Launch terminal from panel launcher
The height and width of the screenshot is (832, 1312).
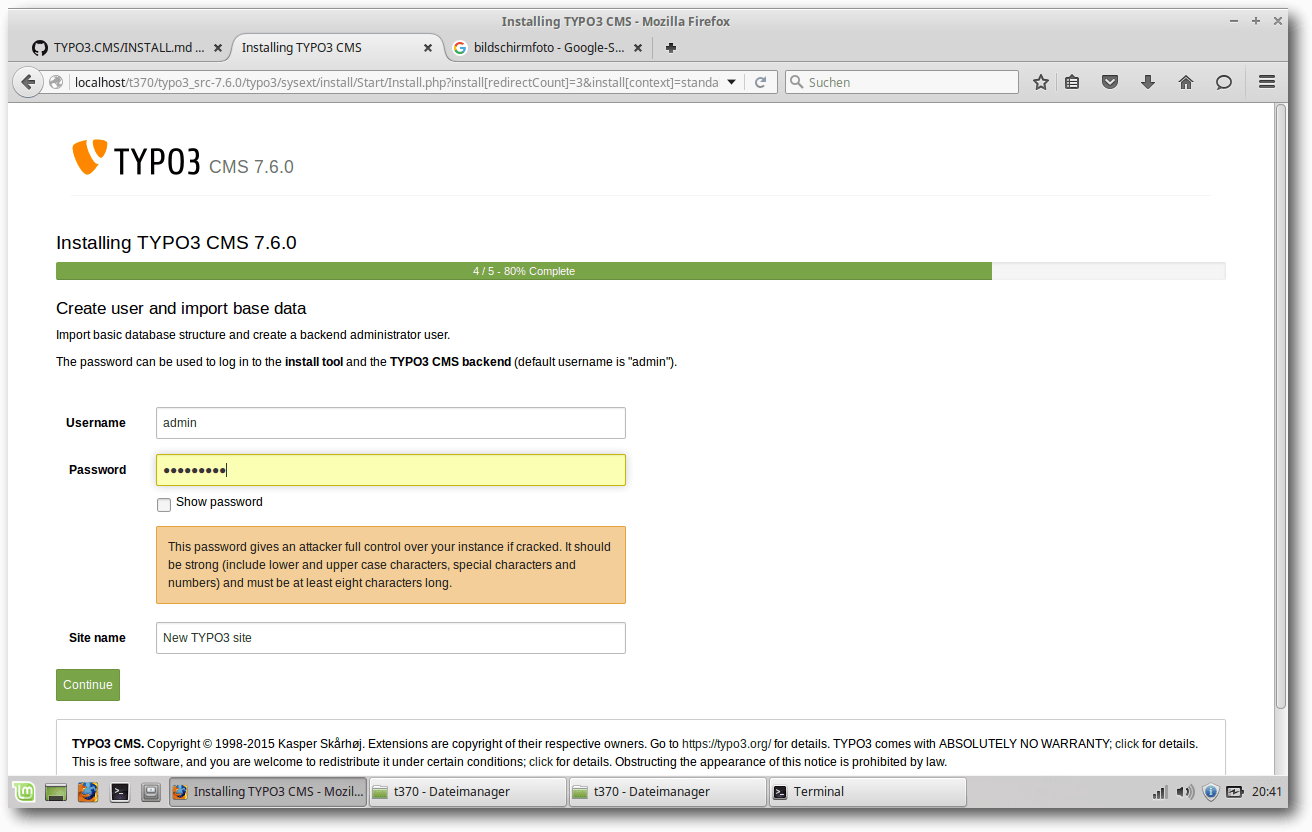tap(119, 792)
